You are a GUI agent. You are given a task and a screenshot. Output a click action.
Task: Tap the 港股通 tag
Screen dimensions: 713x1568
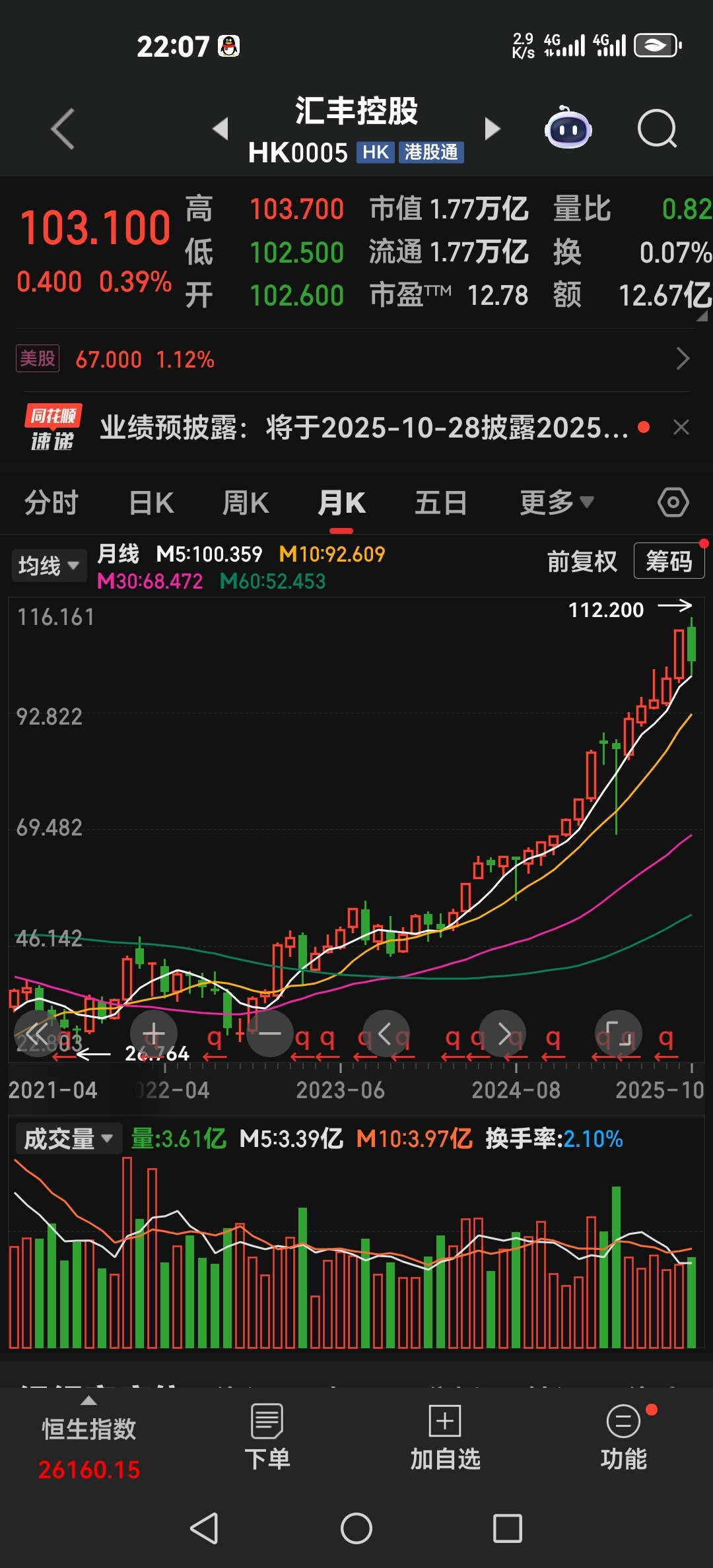tap(431, 152)
